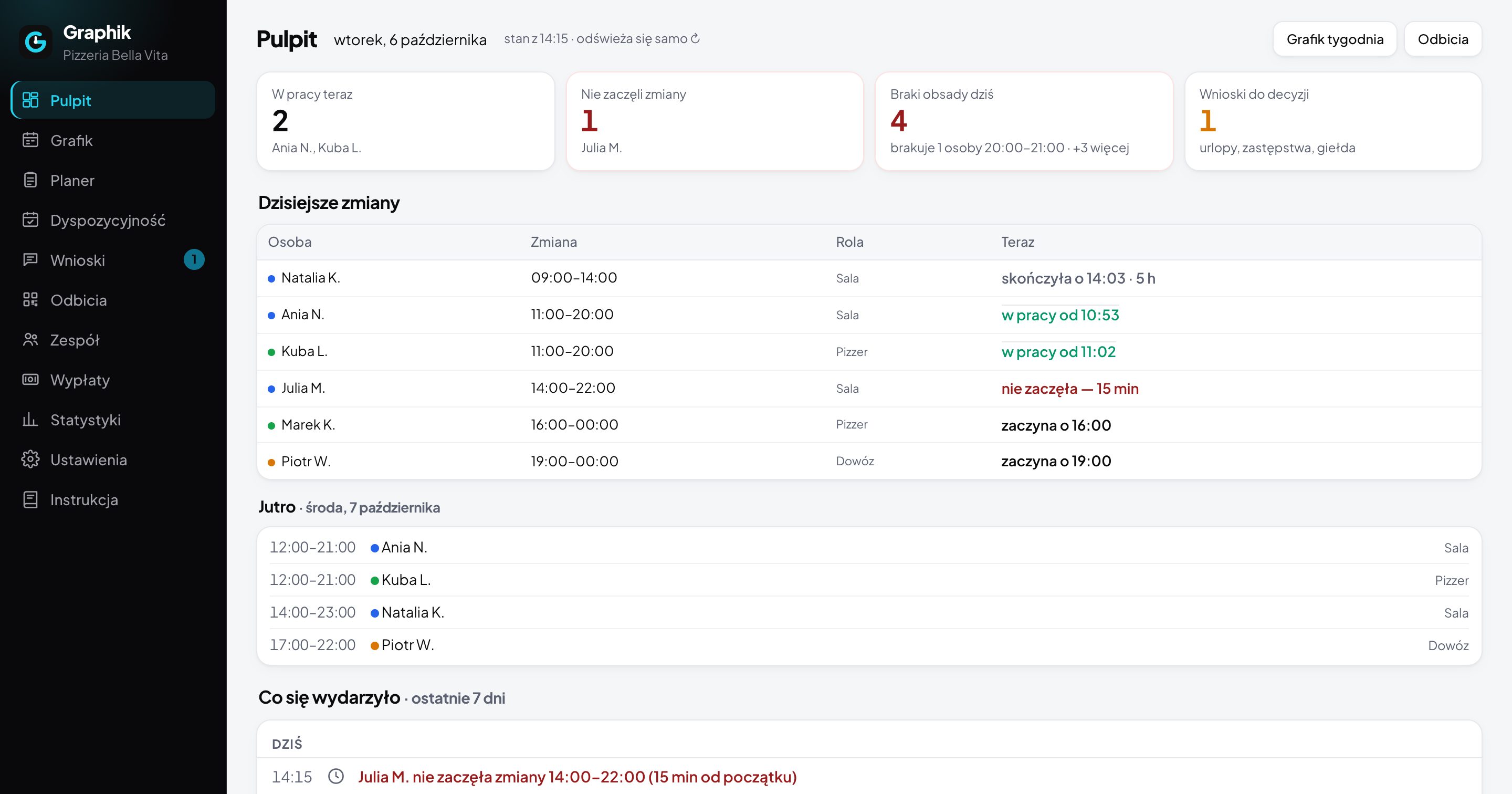Click the clock icon beside 14:15 event
The image size is (1512, 794).
336,776
